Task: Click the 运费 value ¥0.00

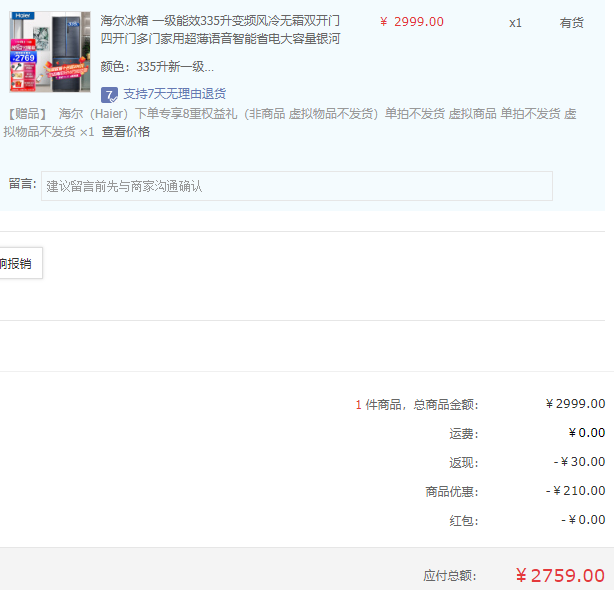Action: 587,433
